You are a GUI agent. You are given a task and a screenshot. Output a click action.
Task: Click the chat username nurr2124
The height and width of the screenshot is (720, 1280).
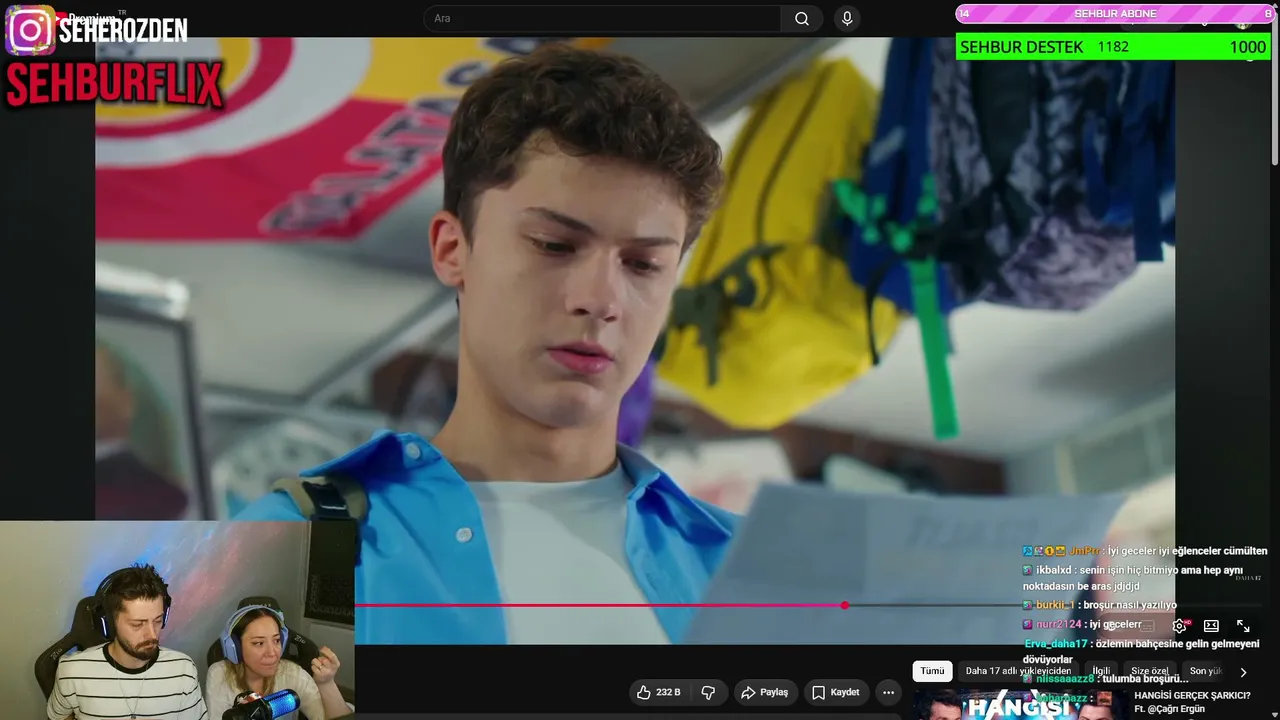coord(1059,624)
